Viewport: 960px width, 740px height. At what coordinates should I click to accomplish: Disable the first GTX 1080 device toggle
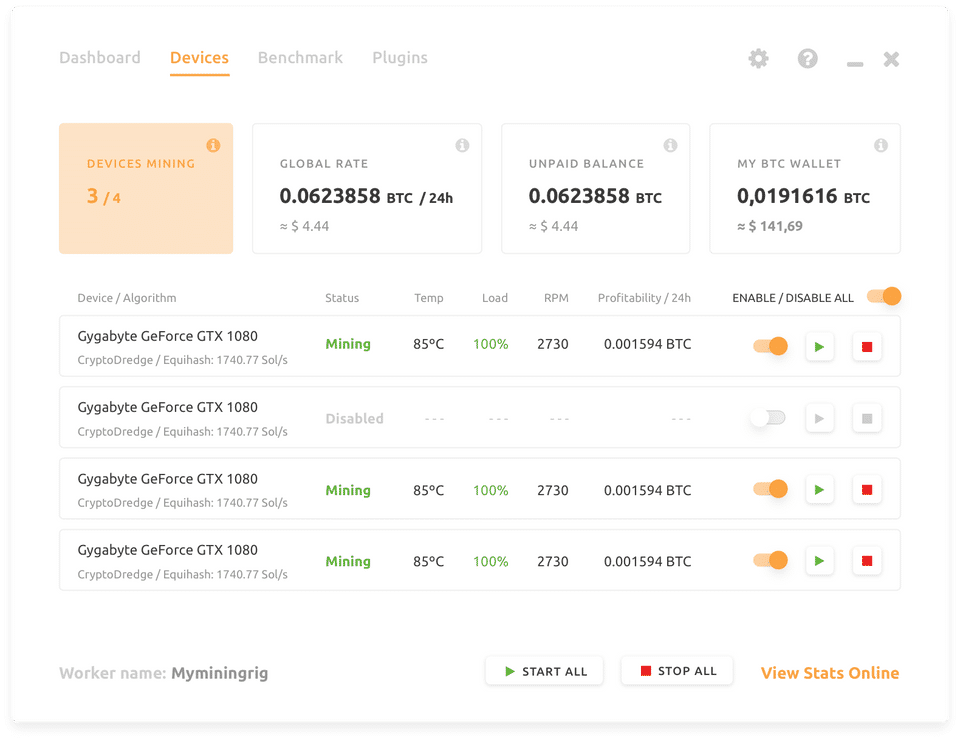point(770,346)
